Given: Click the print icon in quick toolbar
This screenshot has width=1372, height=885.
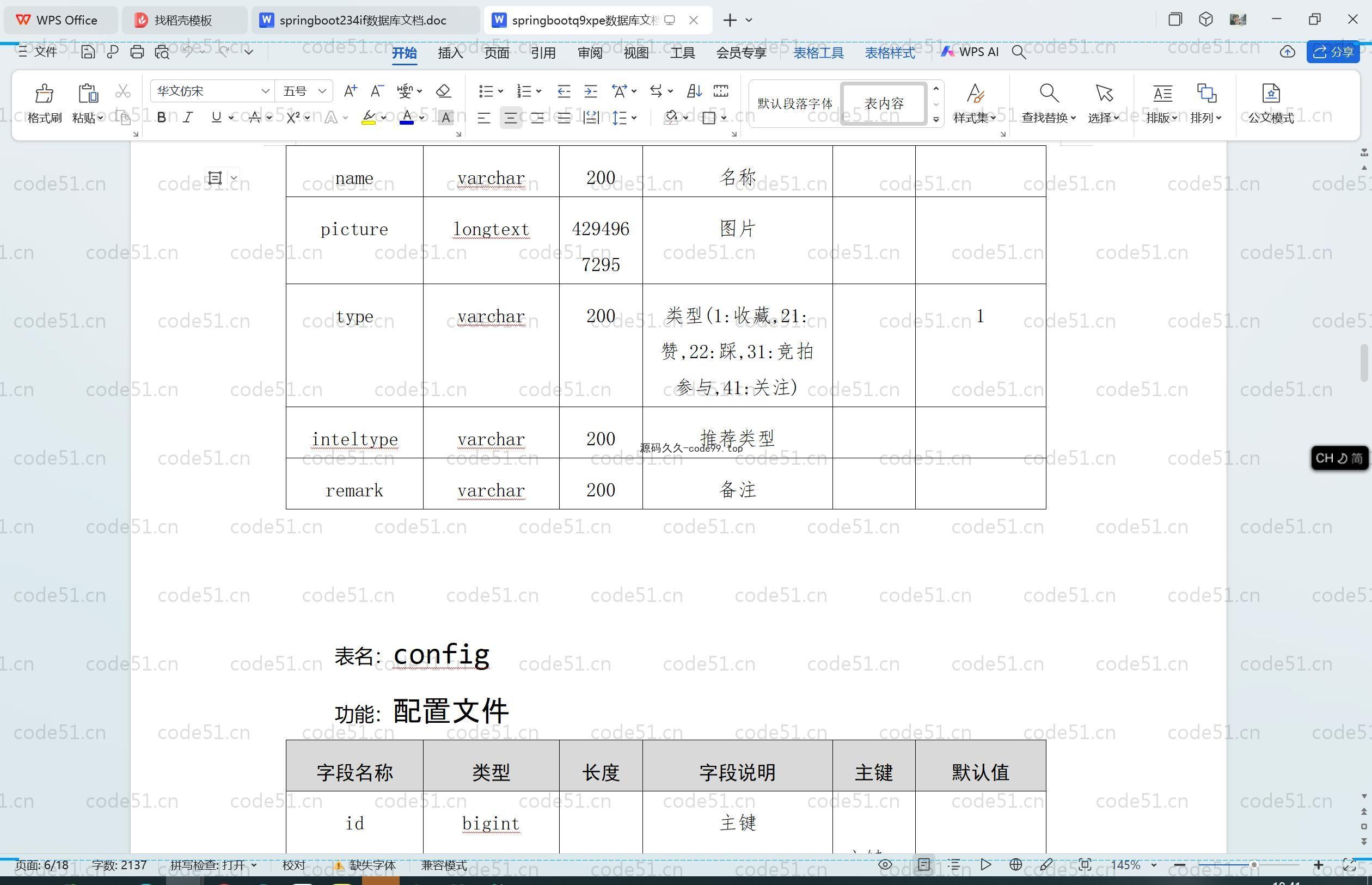Looking at the screenshot, I should (137, 52).
